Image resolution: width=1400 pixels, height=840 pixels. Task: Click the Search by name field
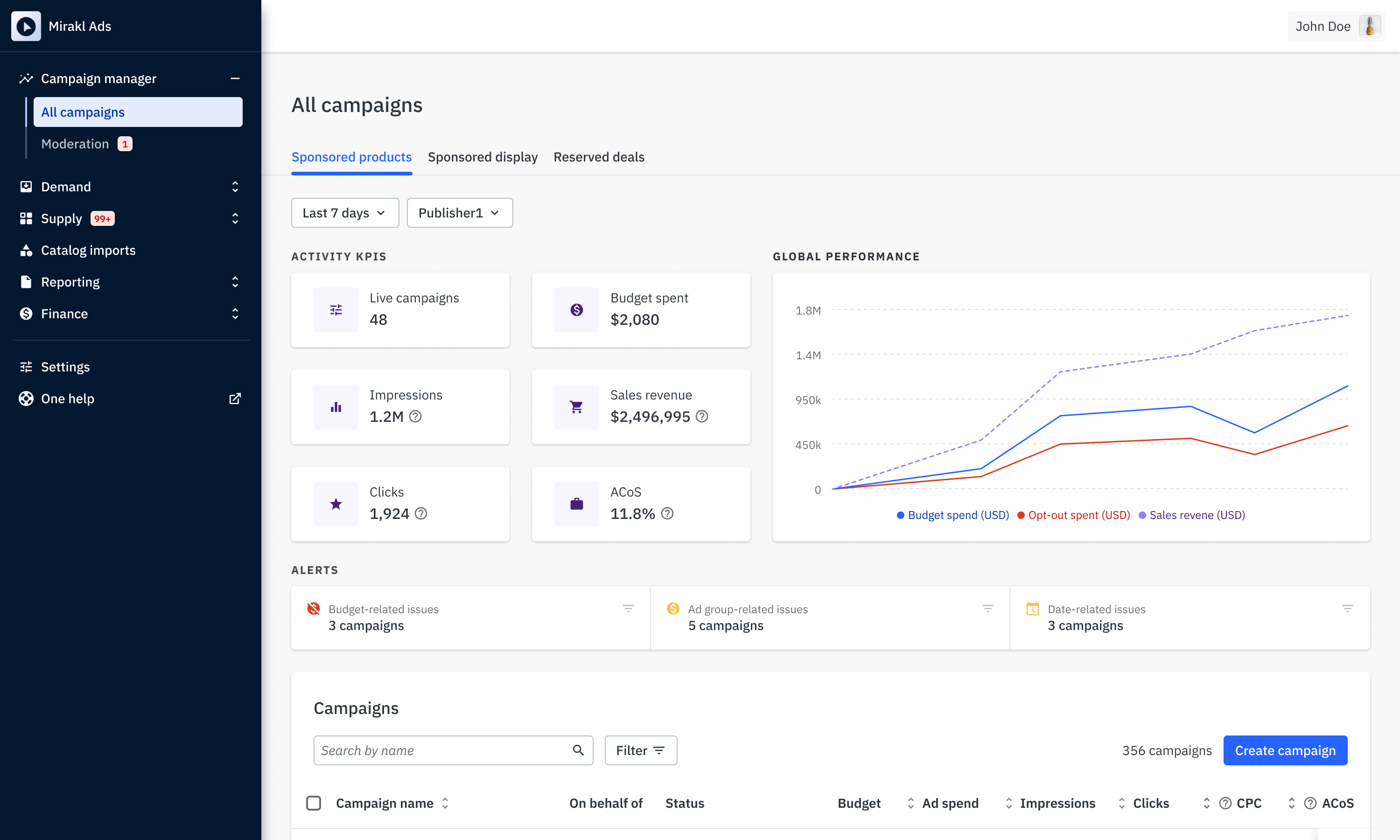(x=453, y=750)
